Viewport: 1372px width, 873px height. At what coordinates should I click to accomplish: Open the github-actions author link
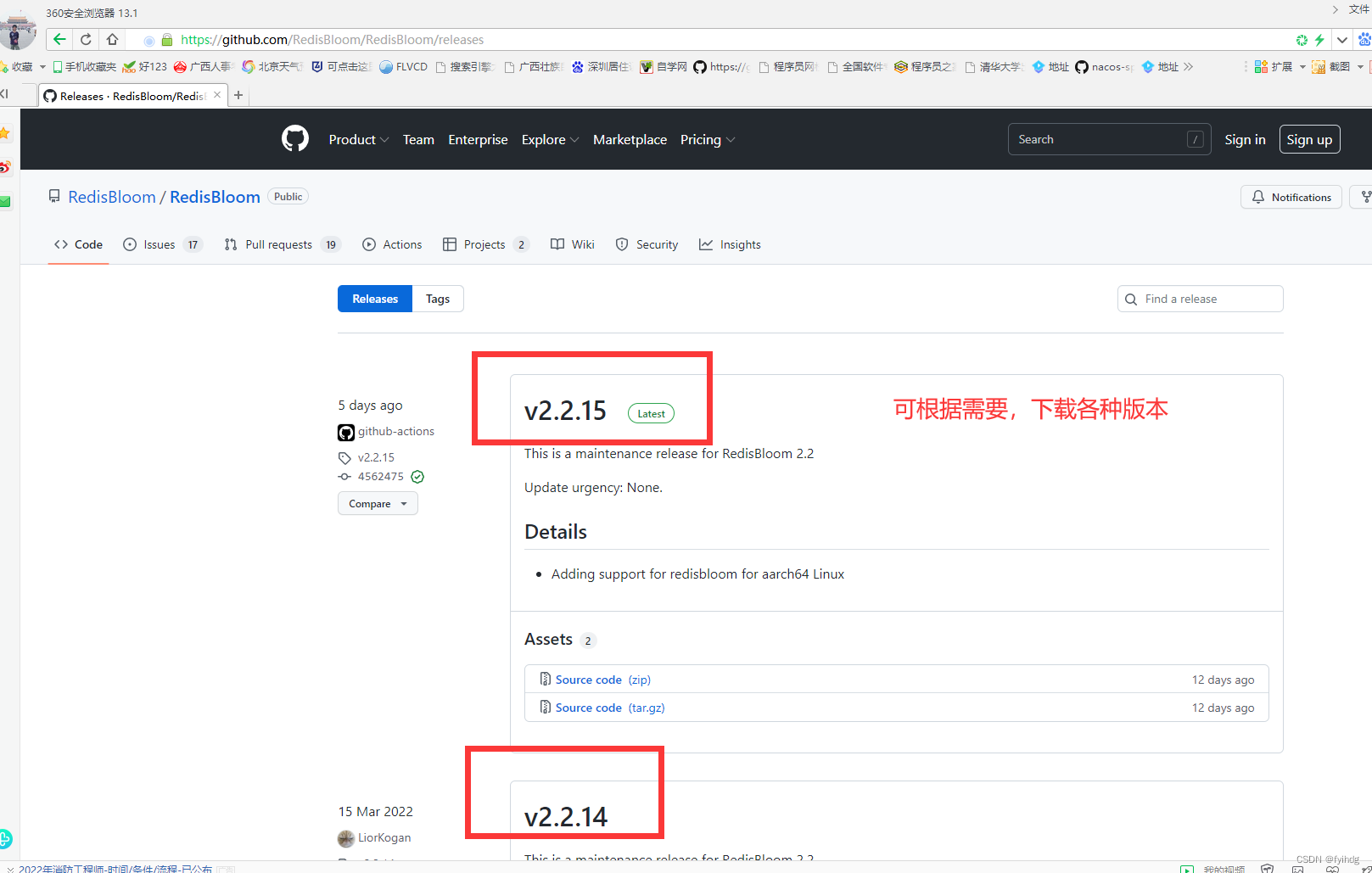(x=395, y=431)
